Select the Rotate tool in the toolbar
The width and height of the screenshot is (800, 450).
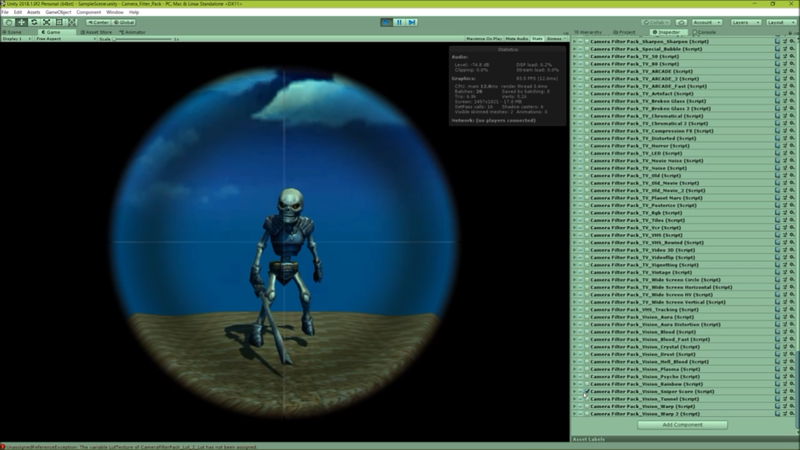(x=34, y=22)
